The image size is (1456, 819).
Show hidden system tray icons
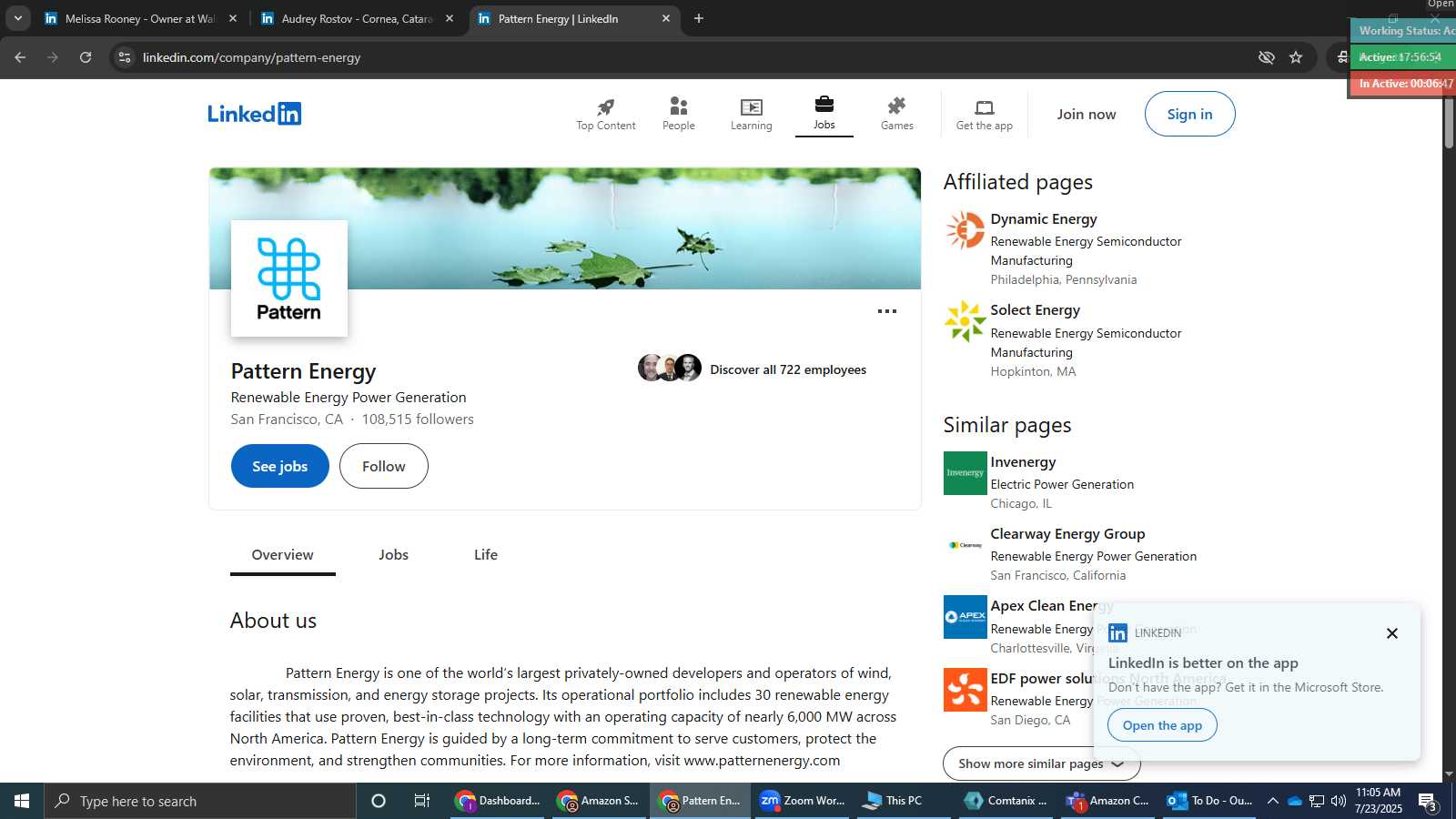(x=1273, y=801)
